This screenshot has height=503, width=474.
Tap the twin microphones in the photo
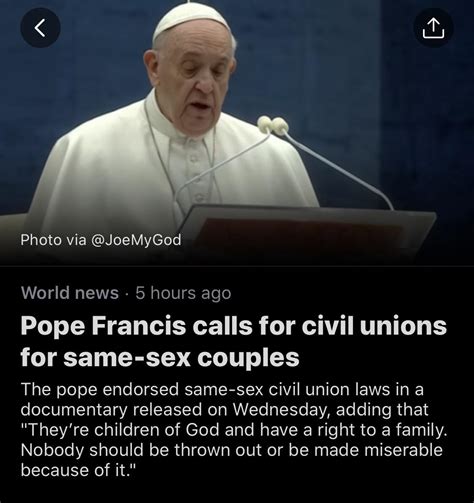[x=273, y=125]
